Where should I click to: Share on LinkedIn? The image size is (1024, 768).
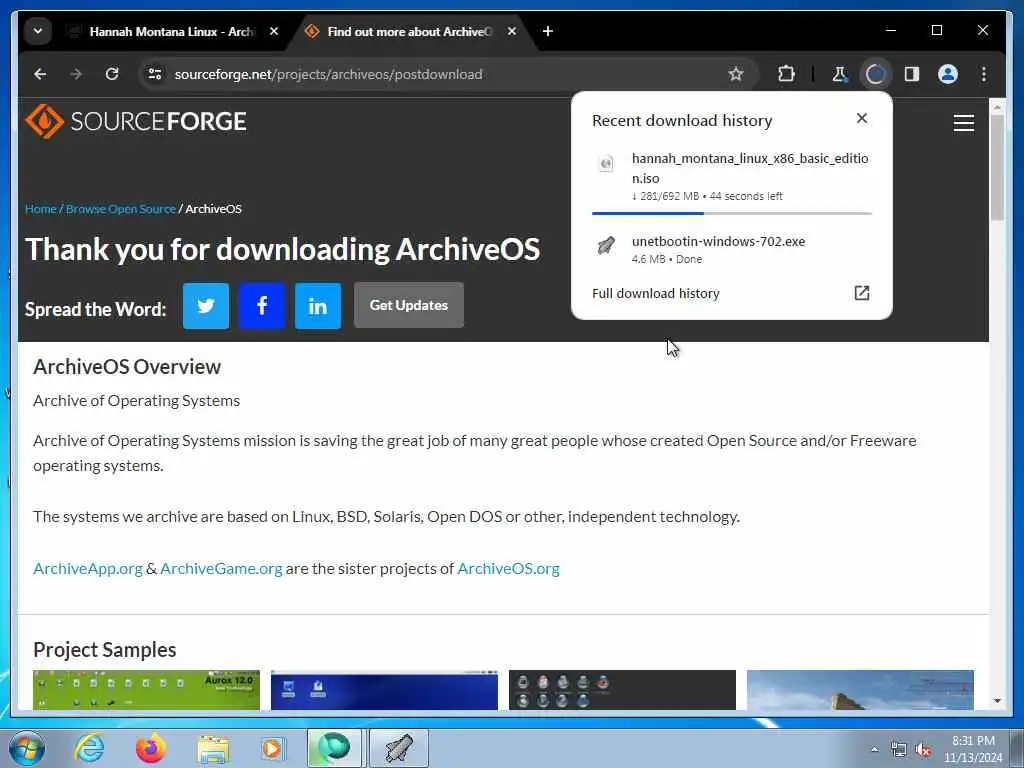click(x=318, y=306)
